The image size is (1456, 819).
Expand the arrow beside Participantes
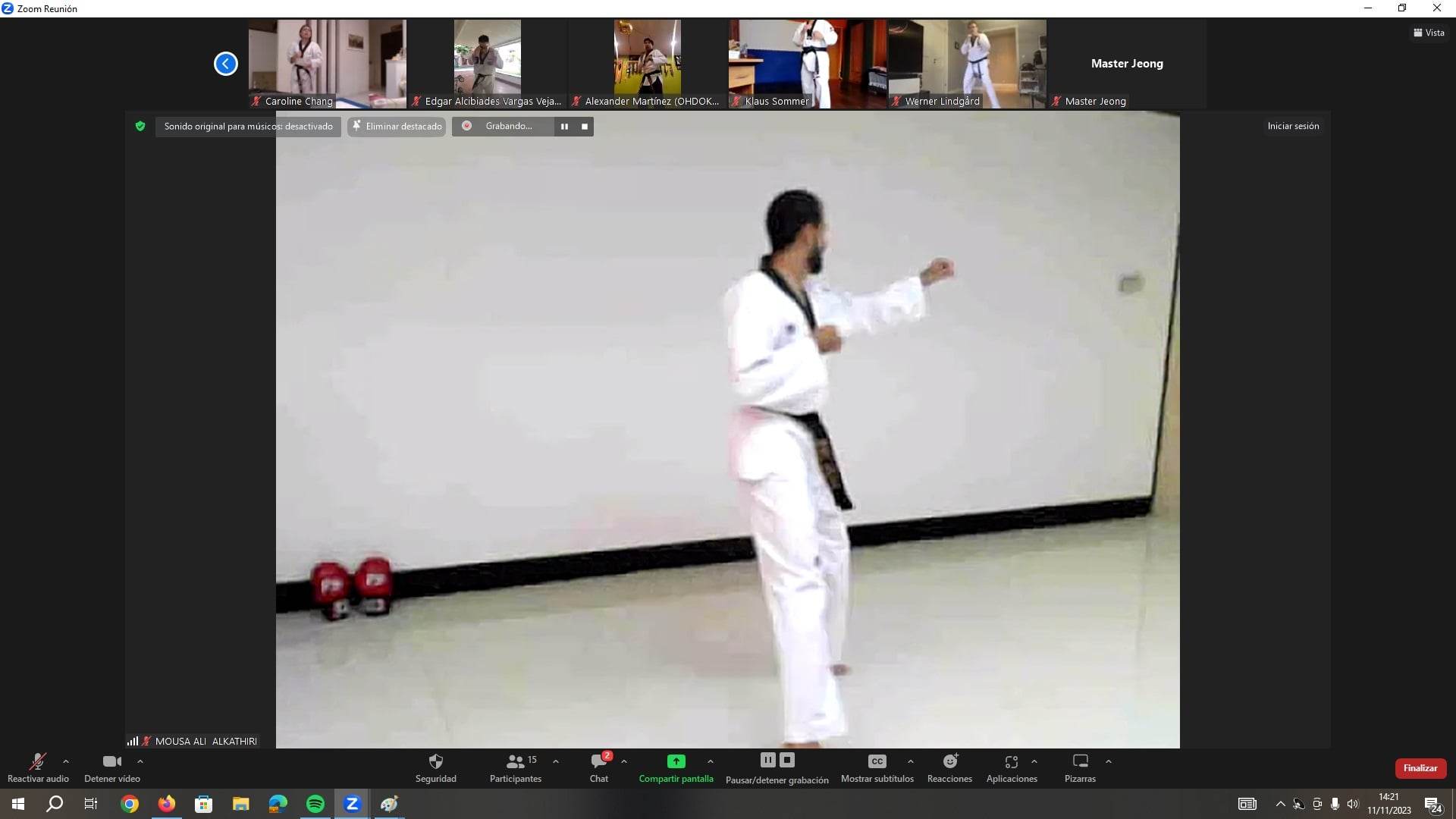(x=556, y=761)
